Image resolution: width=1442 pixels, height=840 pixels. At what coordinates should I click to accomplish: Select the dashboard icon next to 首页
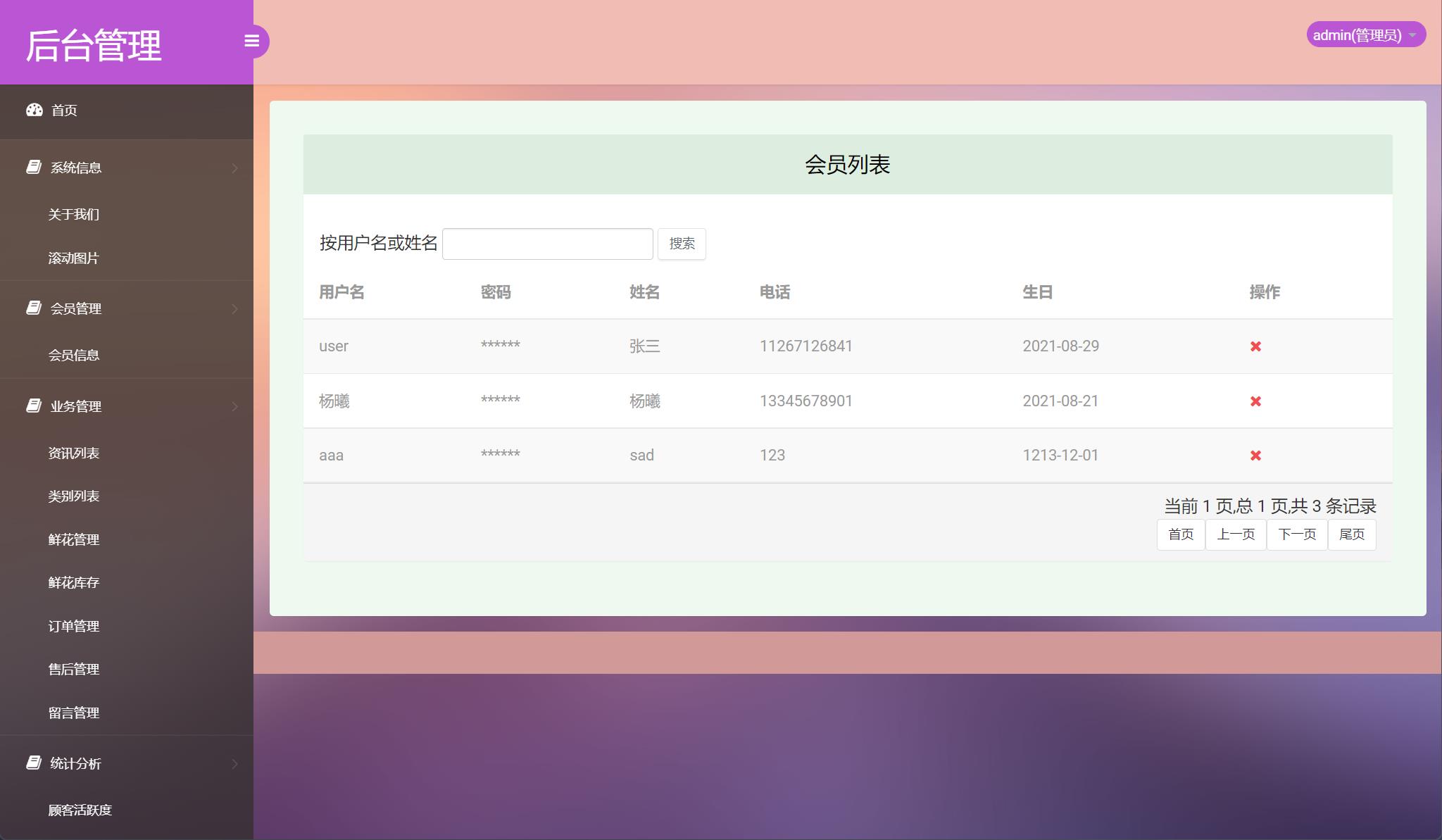[35, 110]
